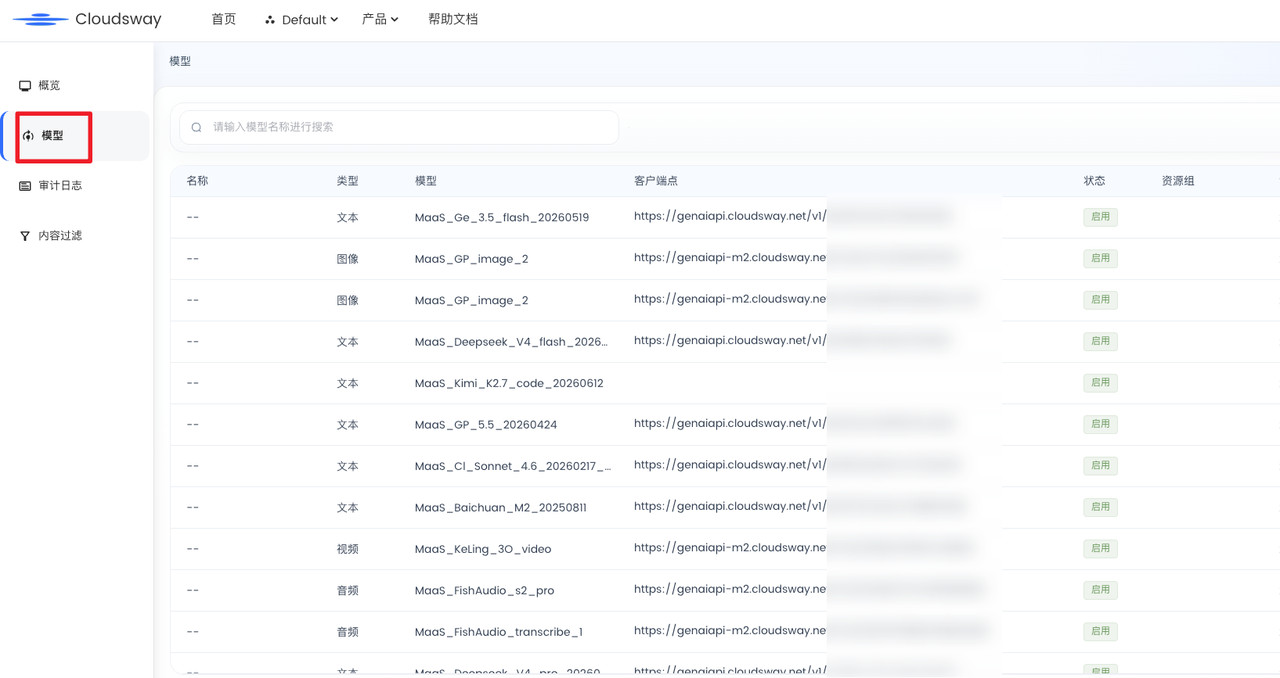
Task: Select MaaS_Baichuan_M2_20250811 model name
Action: [x=501, y=508]
